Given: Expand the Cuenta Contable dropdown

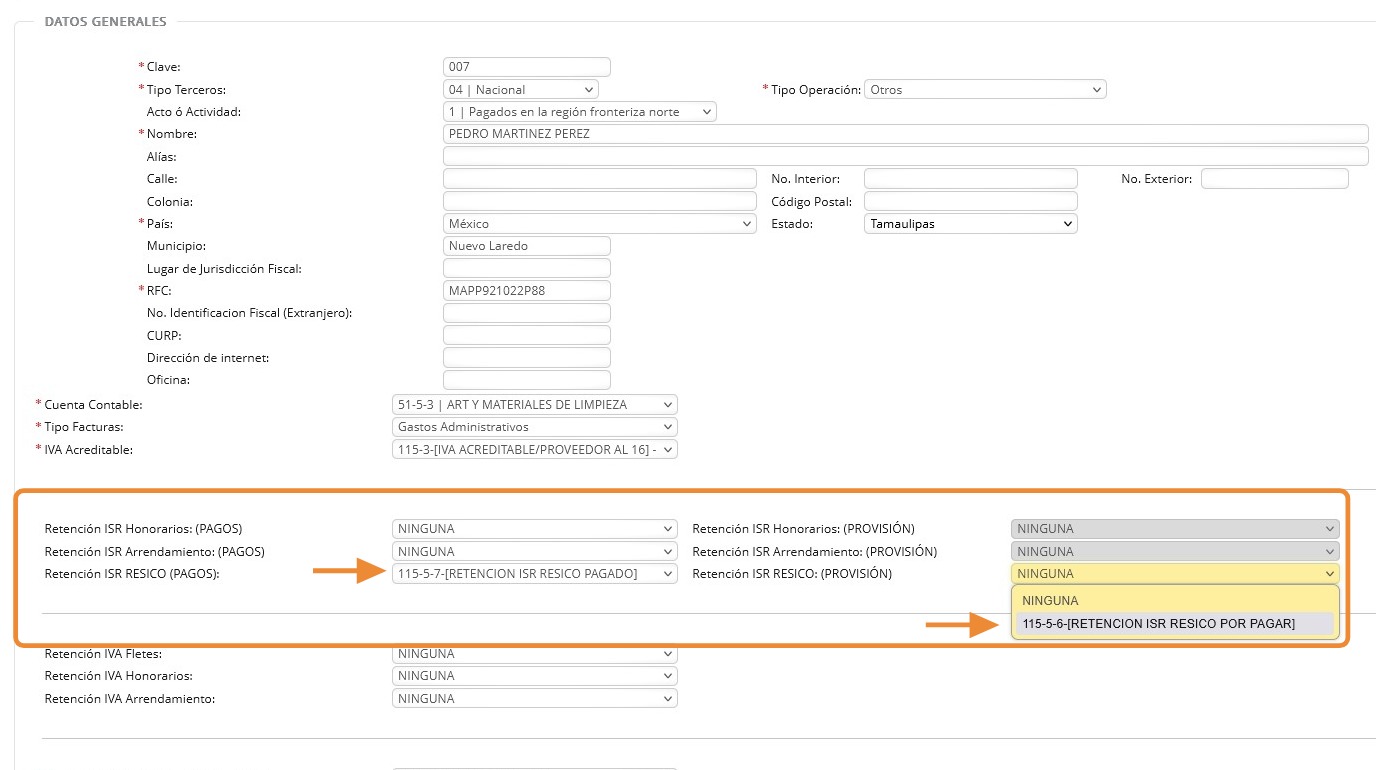Looking at the screenshot, I should tap(535, 405).
